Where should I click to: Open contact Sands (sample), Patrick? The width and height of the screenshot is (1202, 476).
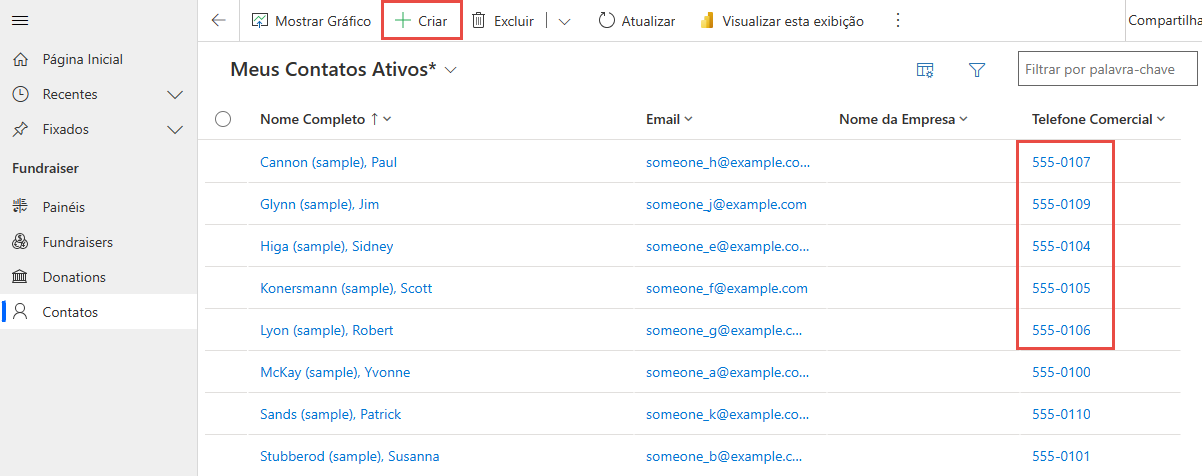click(330, 414)
